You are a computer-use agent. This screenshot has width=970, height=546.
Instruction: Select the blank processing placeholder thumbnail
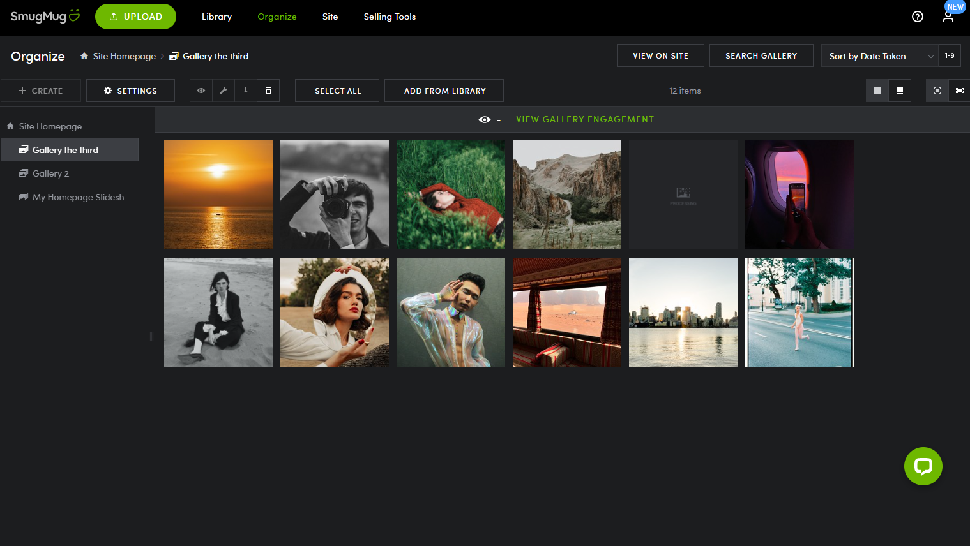[684, 194]
